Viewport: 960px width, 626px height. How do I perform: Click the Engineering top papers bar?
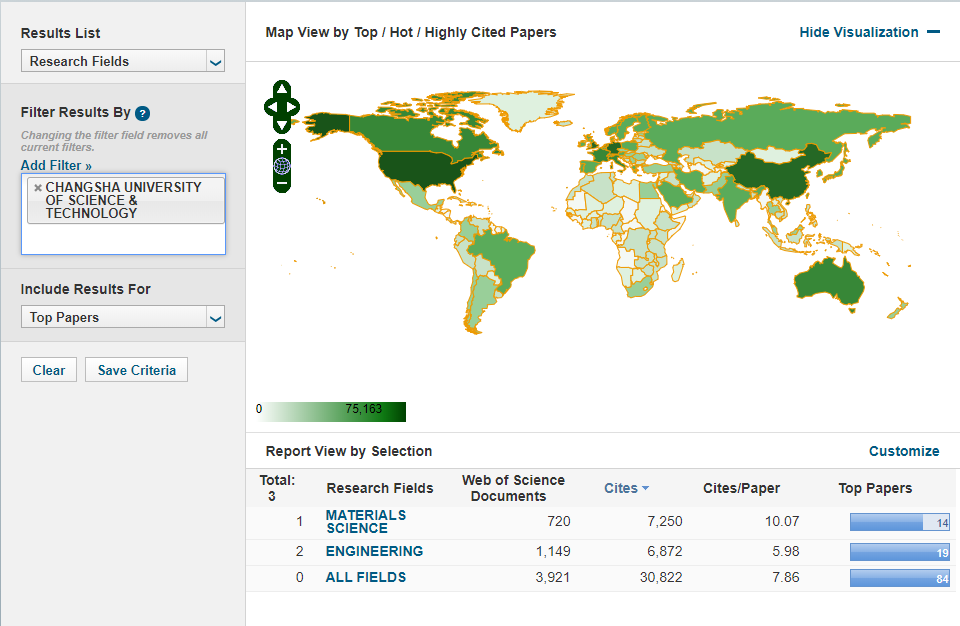(x=898, y=551)
